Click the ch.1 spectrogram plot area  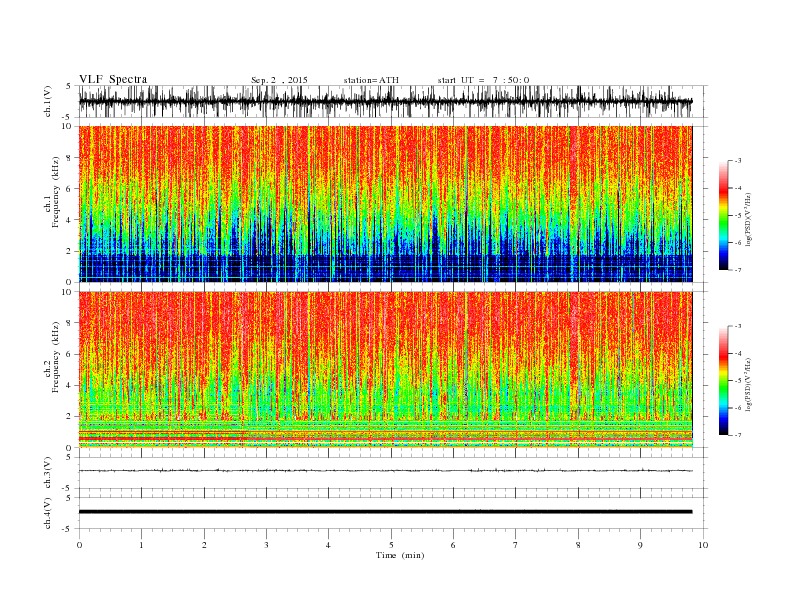coord(385,204)
